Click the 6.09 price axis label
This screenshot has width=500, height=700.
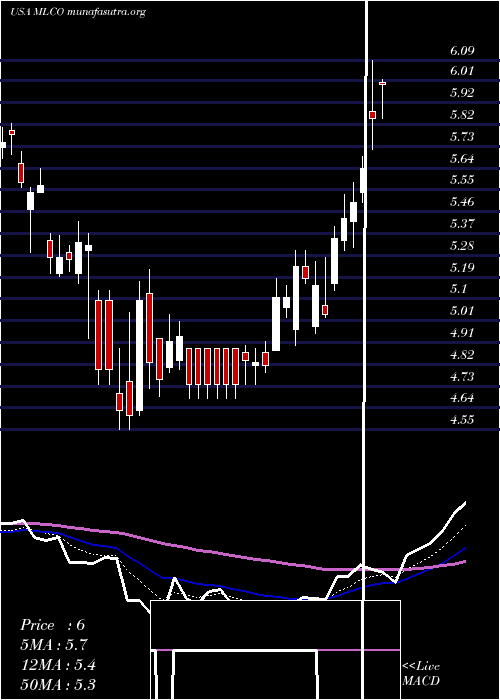pyautogui.click(x=462, y=51)
